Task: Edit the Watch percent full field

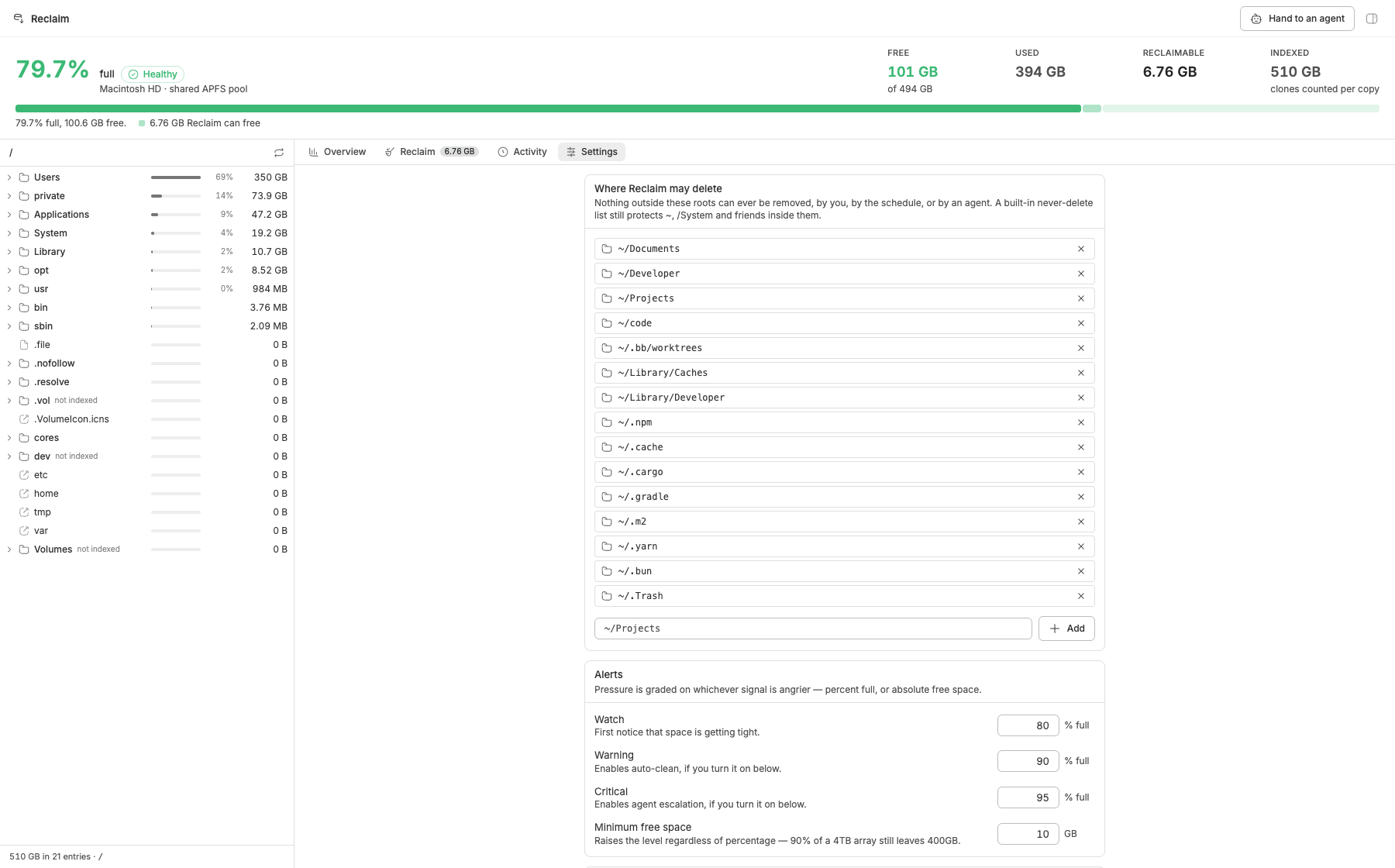Action: point(1028,725)
